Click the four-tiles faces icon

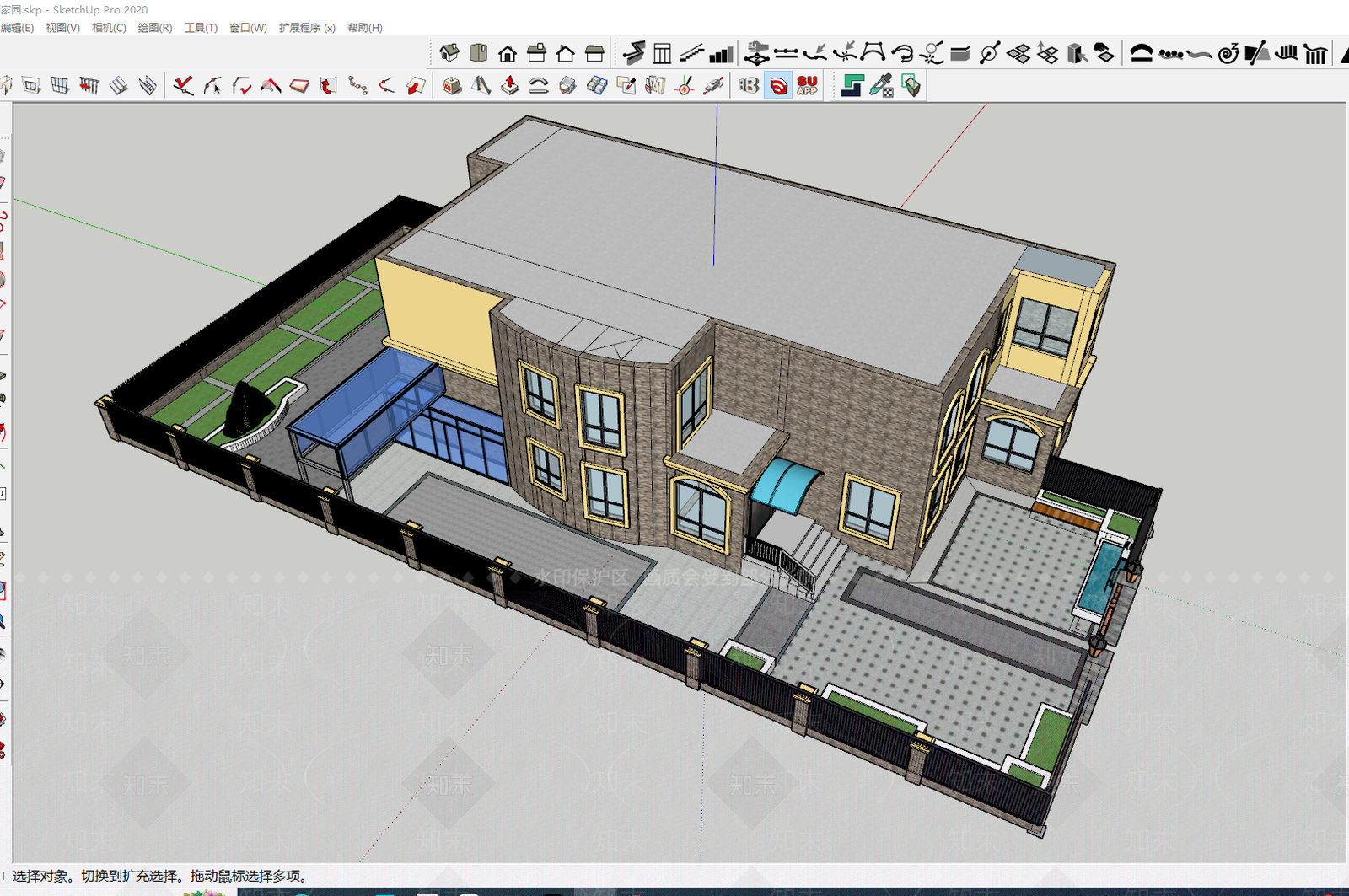1018,54
